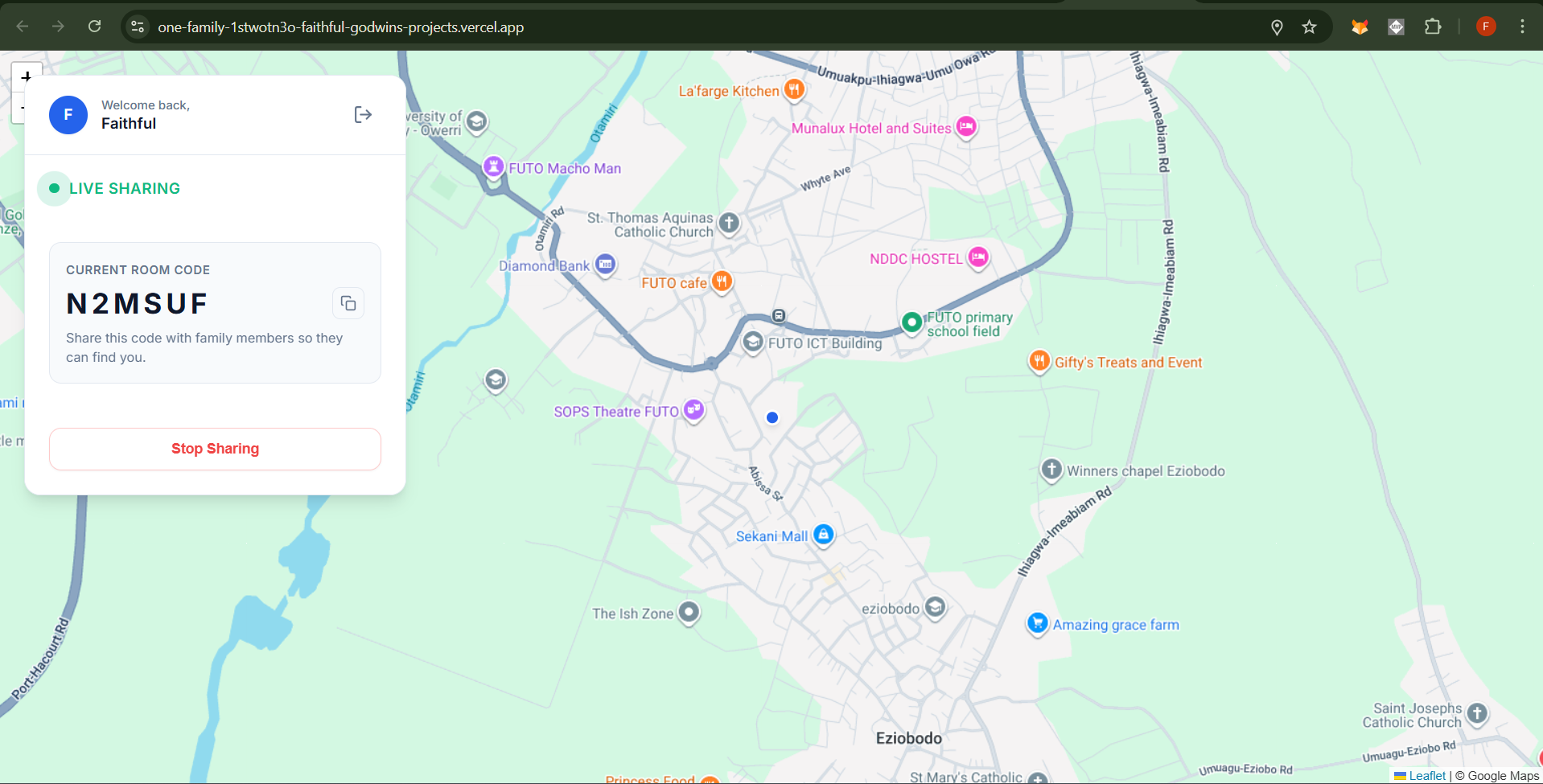1543x784 pixels.
Task: Bookmark this page with the star icon
Action: 1309,27
